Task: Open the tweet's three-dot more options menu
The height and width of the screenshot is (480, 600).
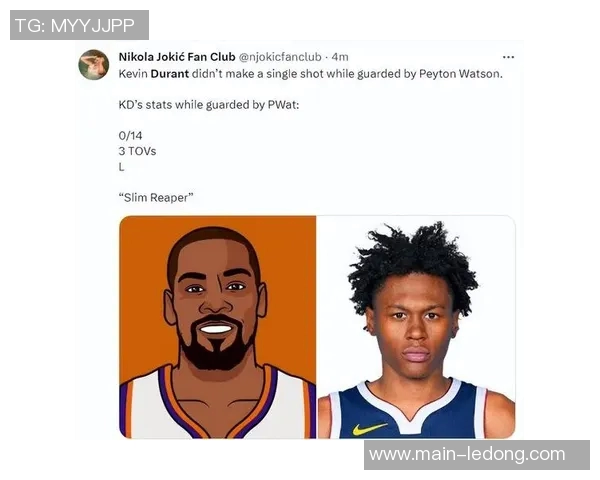Action: coord(508,57)
